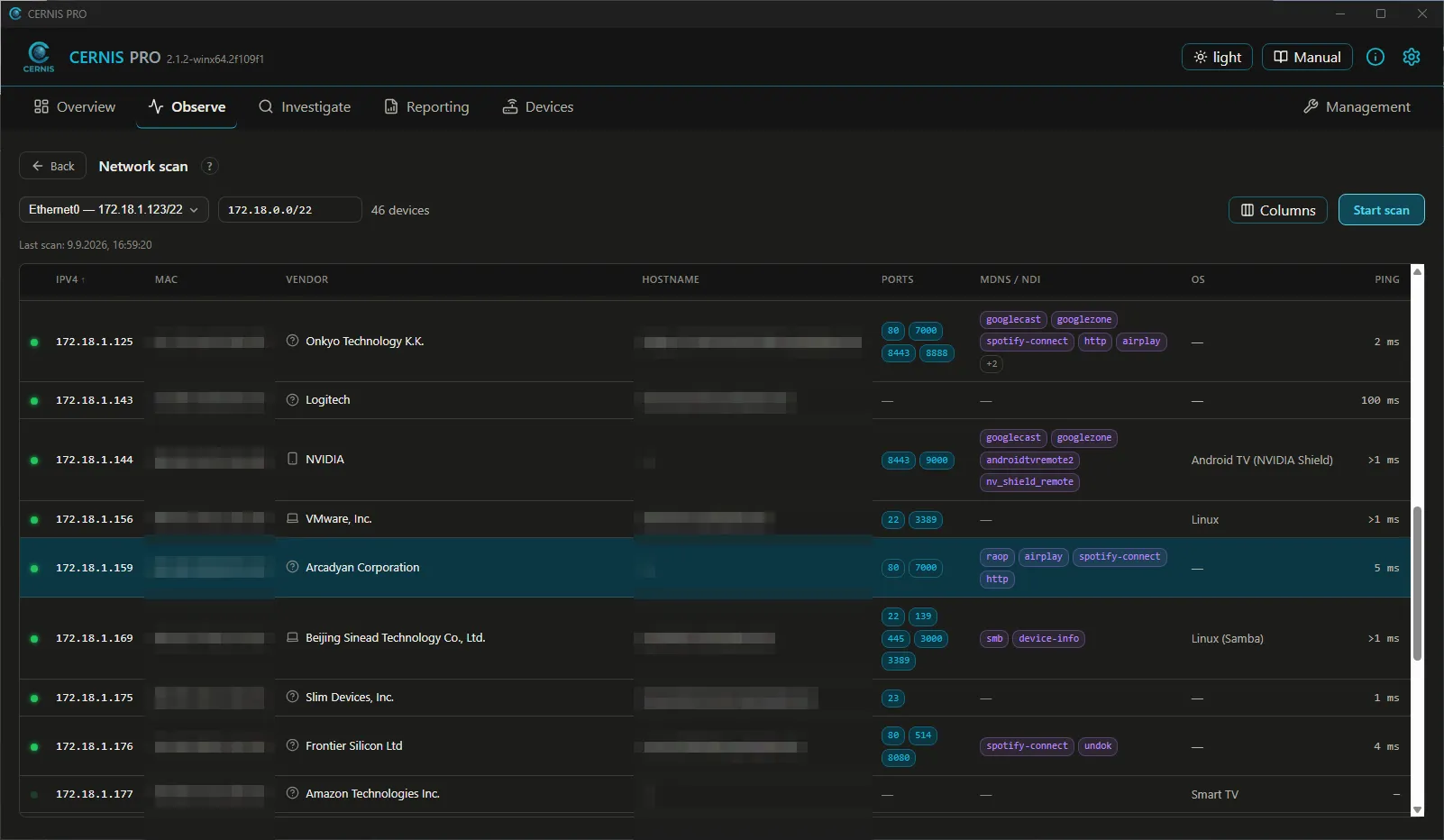Viewport: 1444px width, 840px height.
Task: Click the smb tag in Beijing Sinead row
Action: click(994, 639)
